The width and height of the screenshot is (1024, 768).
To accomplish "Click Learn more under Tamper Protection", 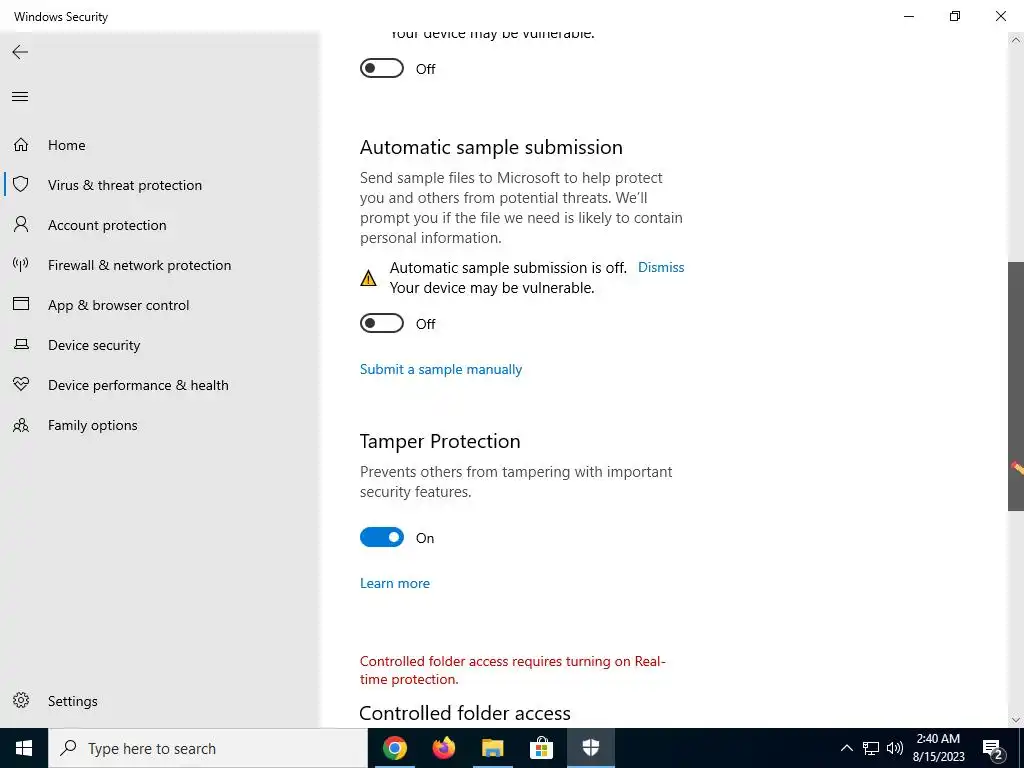I will pyautogui.click(x=394, y=583).
